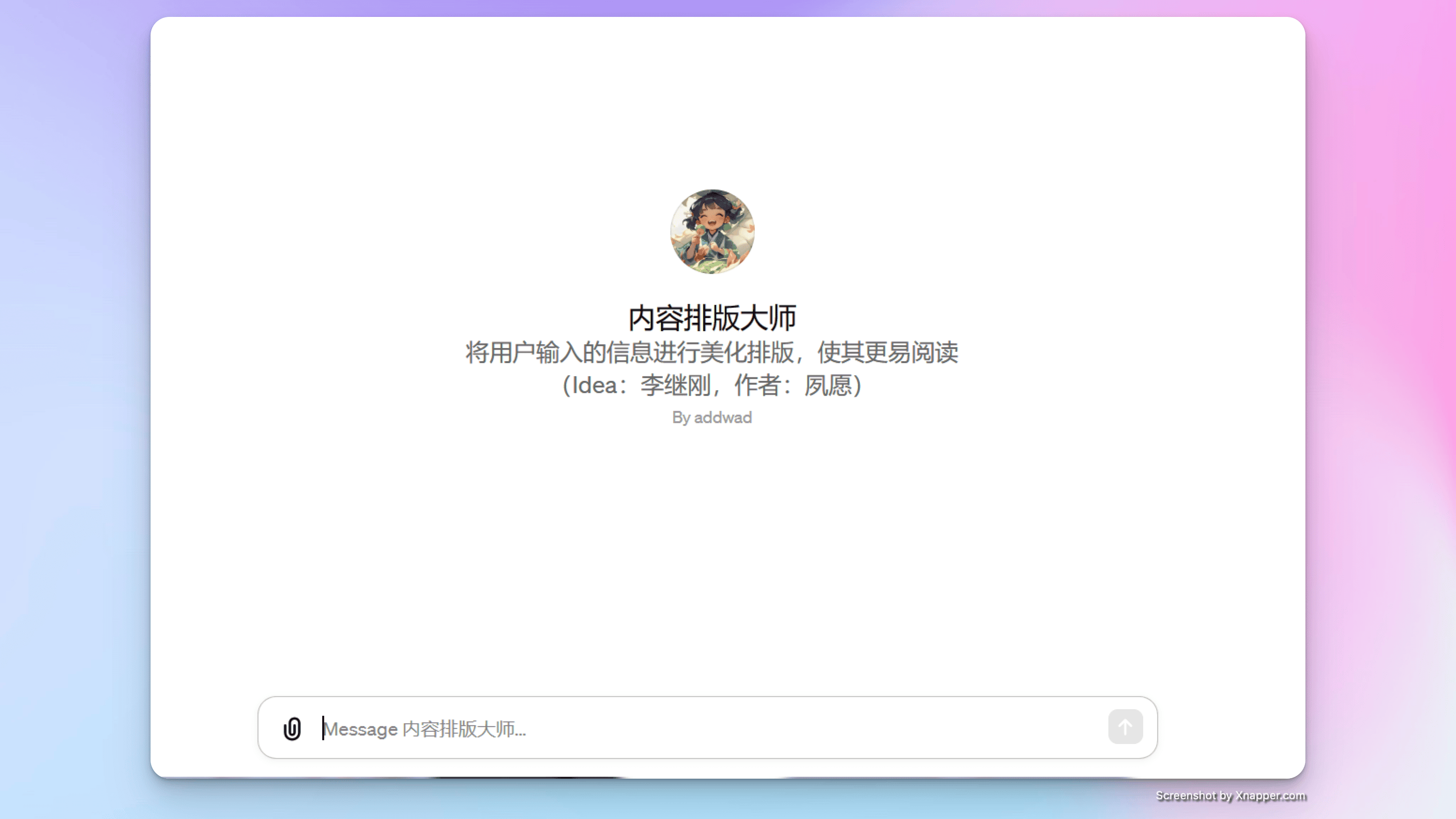
Task: Click the 美化排版 words in the subtitle
Action: 746,352
